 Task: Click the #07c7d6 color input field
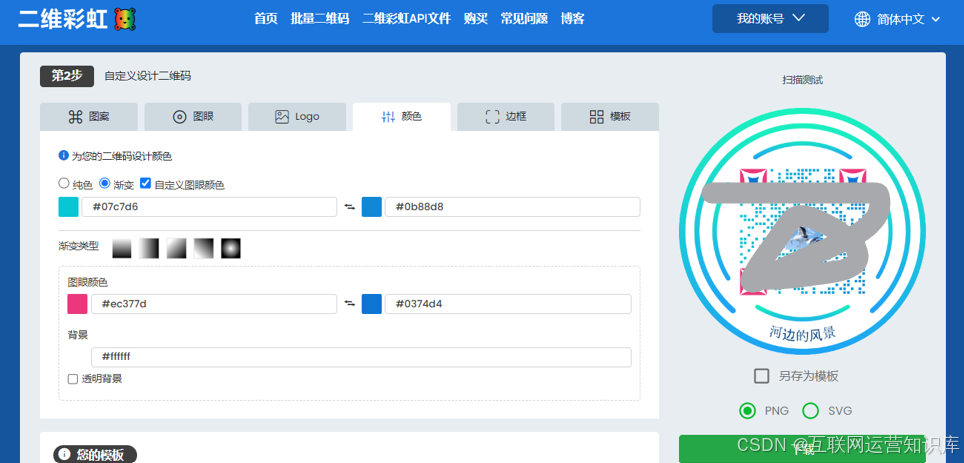pyautogui.click(x=209, y=207)
